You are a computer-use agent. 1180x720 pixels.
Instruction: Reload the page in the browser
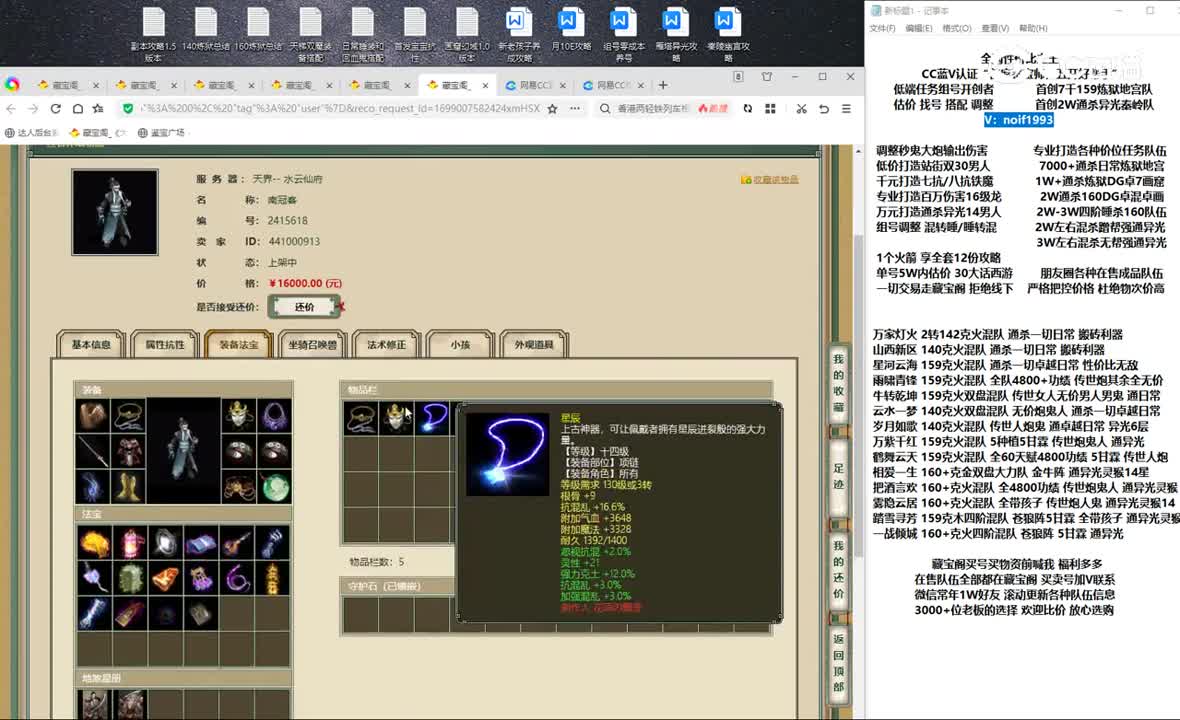pos(56,108)
